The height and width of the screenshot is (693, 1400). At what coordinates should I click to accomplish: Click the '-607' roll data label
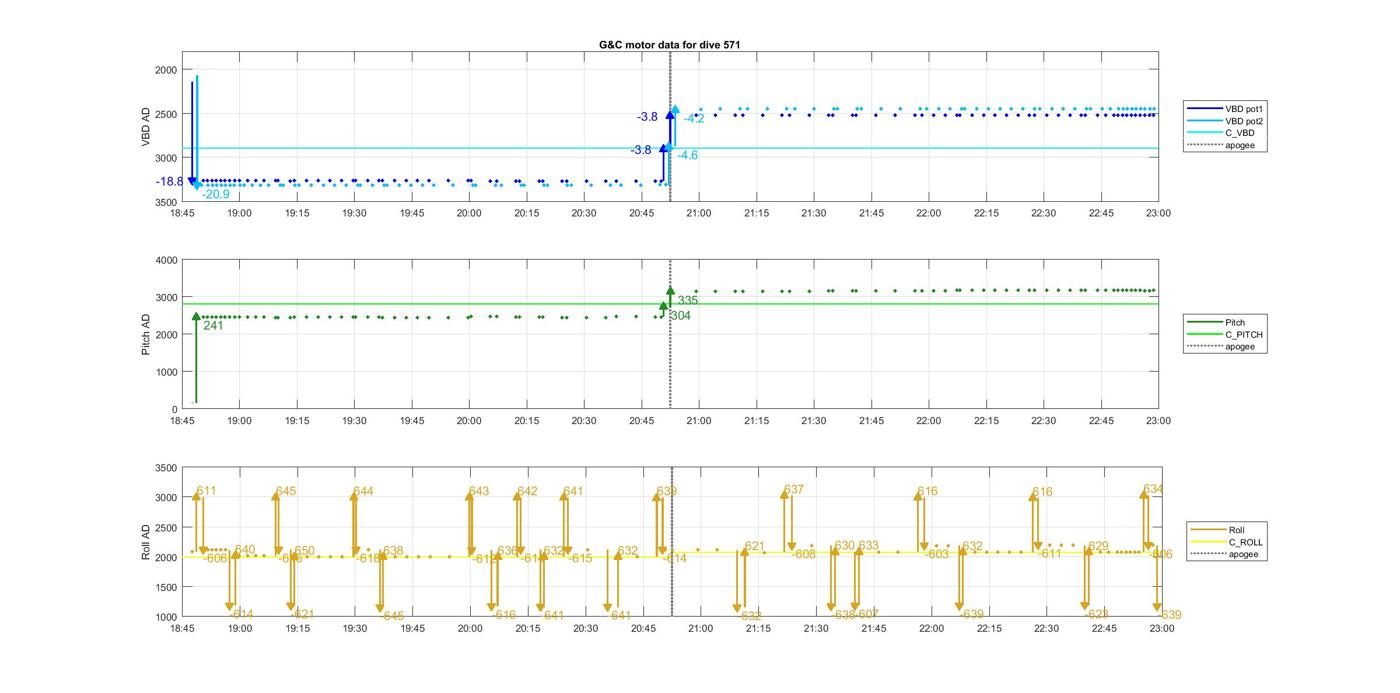[x=866, y=614]
